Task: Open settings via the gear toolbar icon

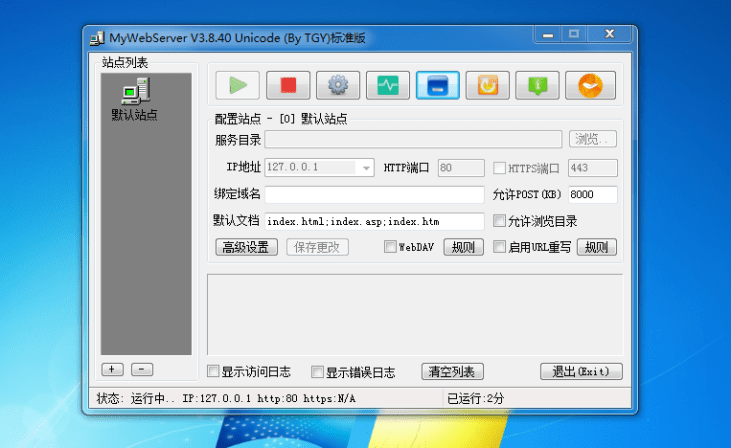Action: point(338,85)
